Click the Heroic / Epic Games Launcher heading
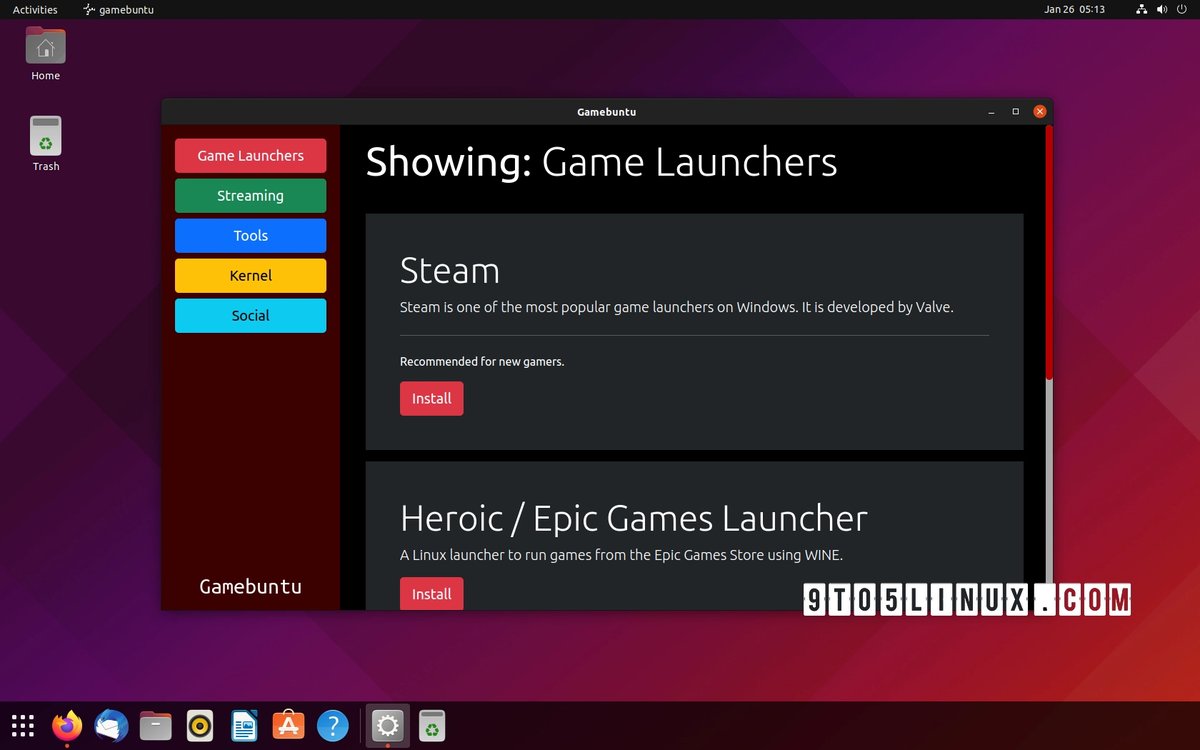 click(x=634, y=518)
